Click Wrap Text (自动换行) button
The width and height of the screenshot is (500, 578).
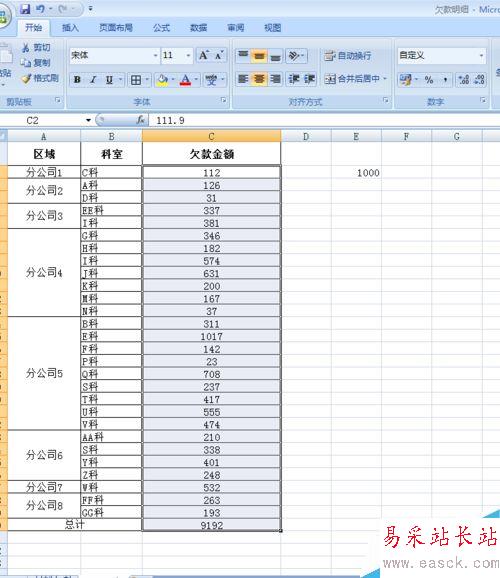coord(348,56)
